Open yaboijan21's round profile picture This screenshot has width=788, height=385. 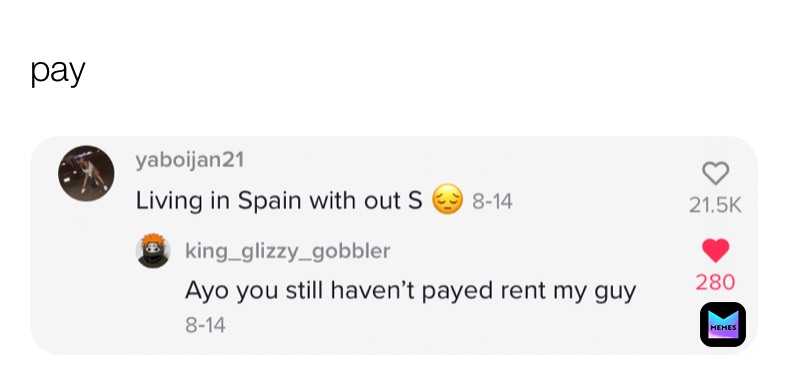pos(86,173)
